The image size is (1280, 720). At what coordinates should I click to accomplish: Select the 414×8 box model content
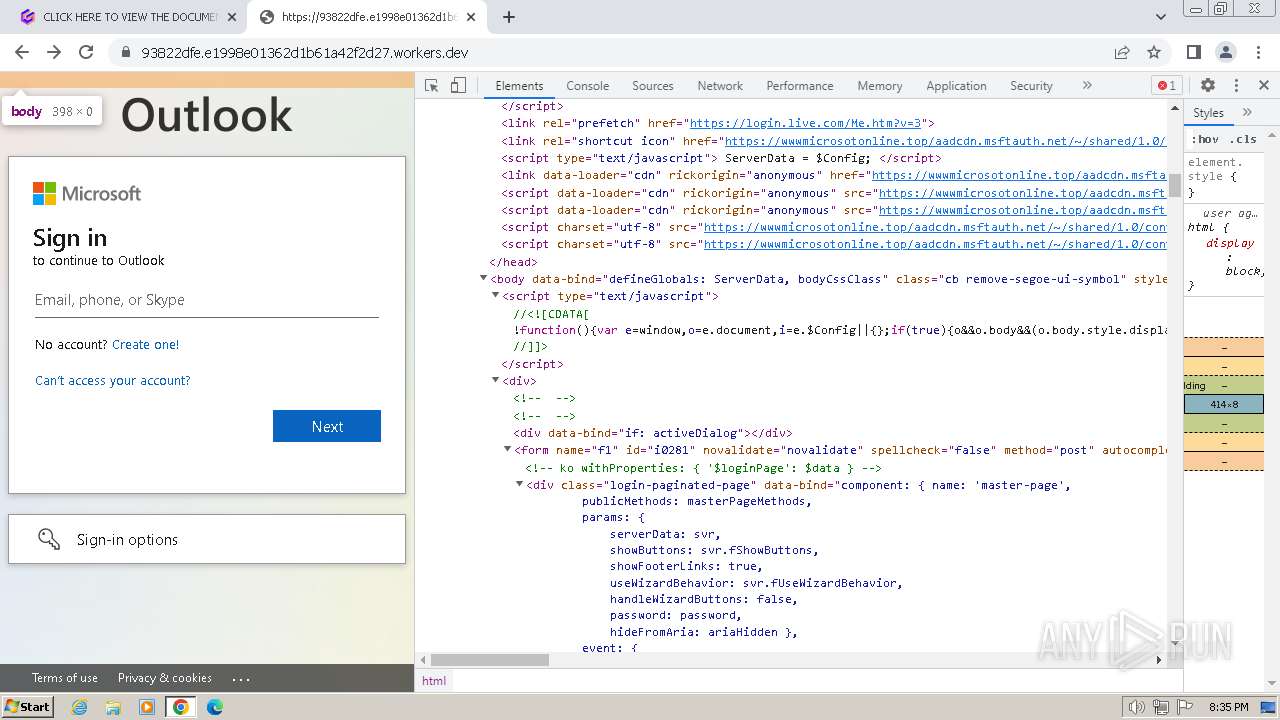pyautogui.click(x=1224, y=404)
